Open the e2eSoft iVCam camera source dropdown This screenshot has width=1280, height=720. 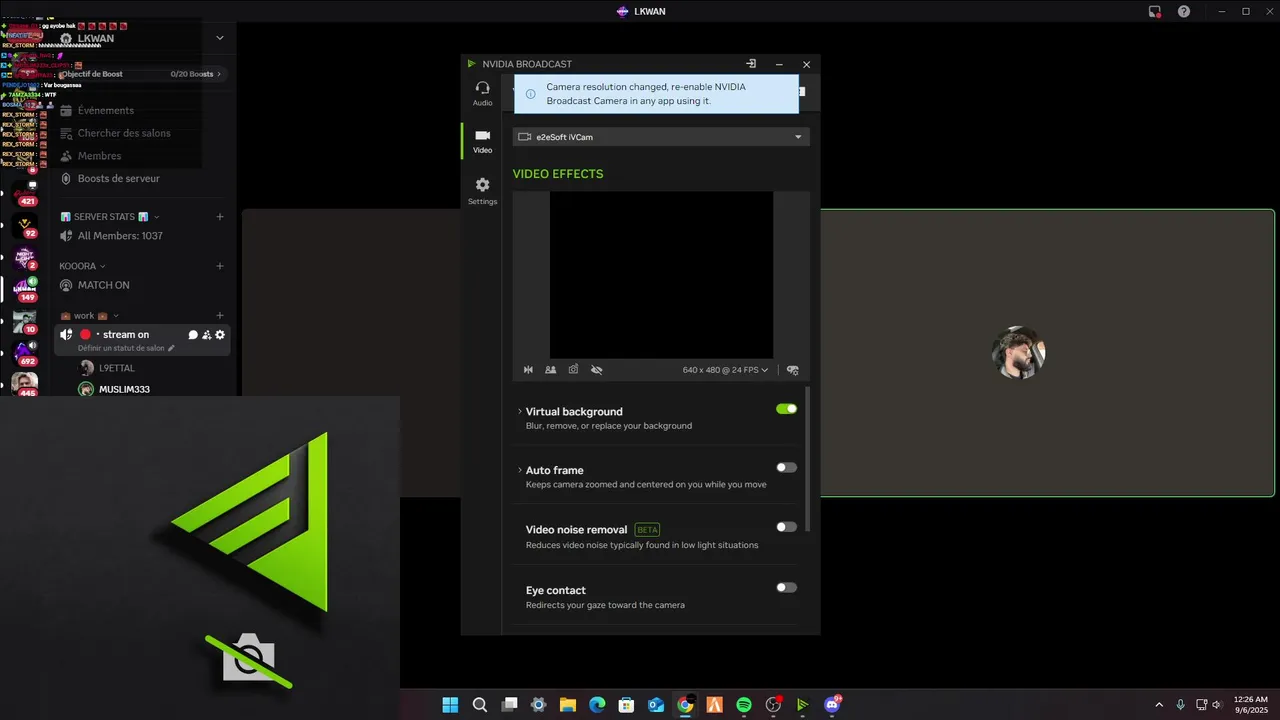661,137
